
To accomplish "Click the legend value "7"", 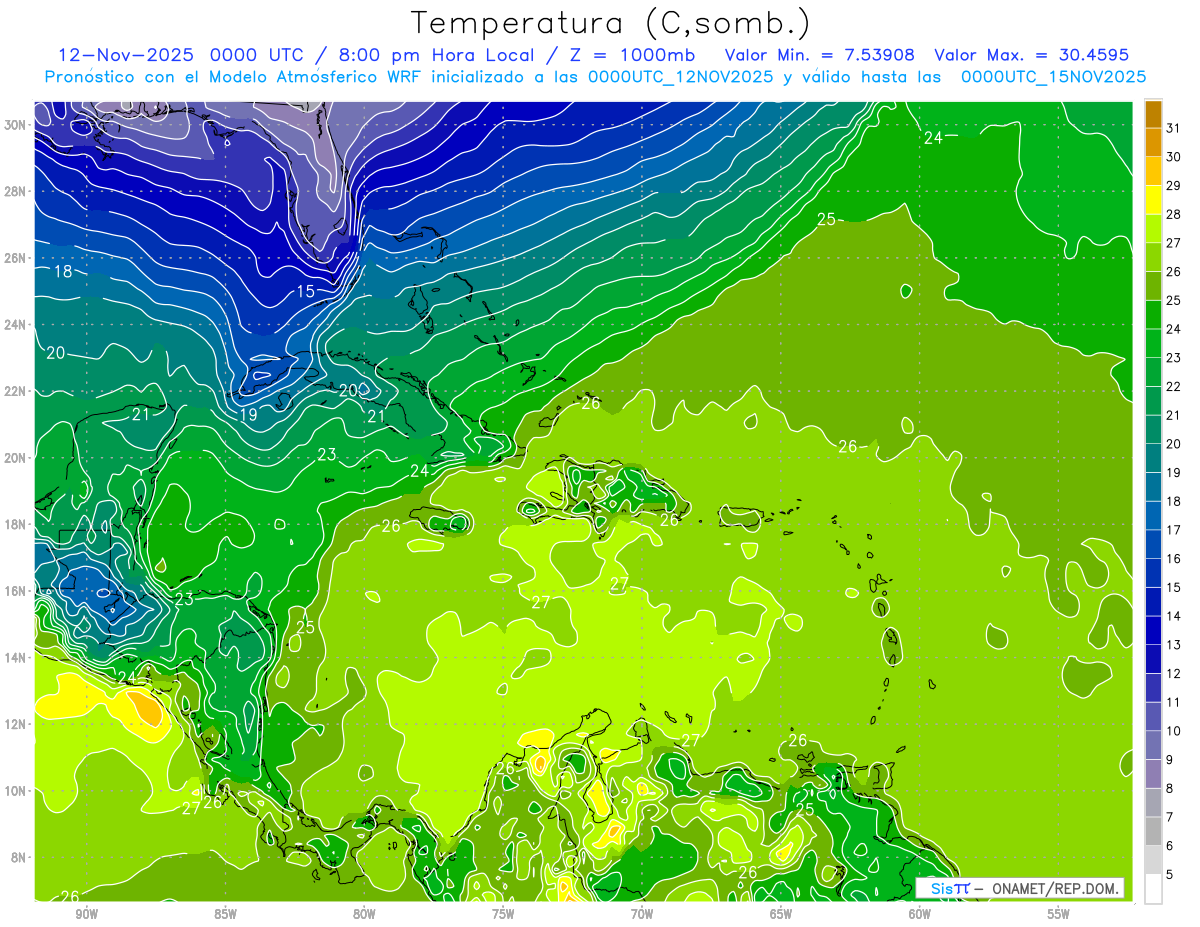I will pos(1170,817).
